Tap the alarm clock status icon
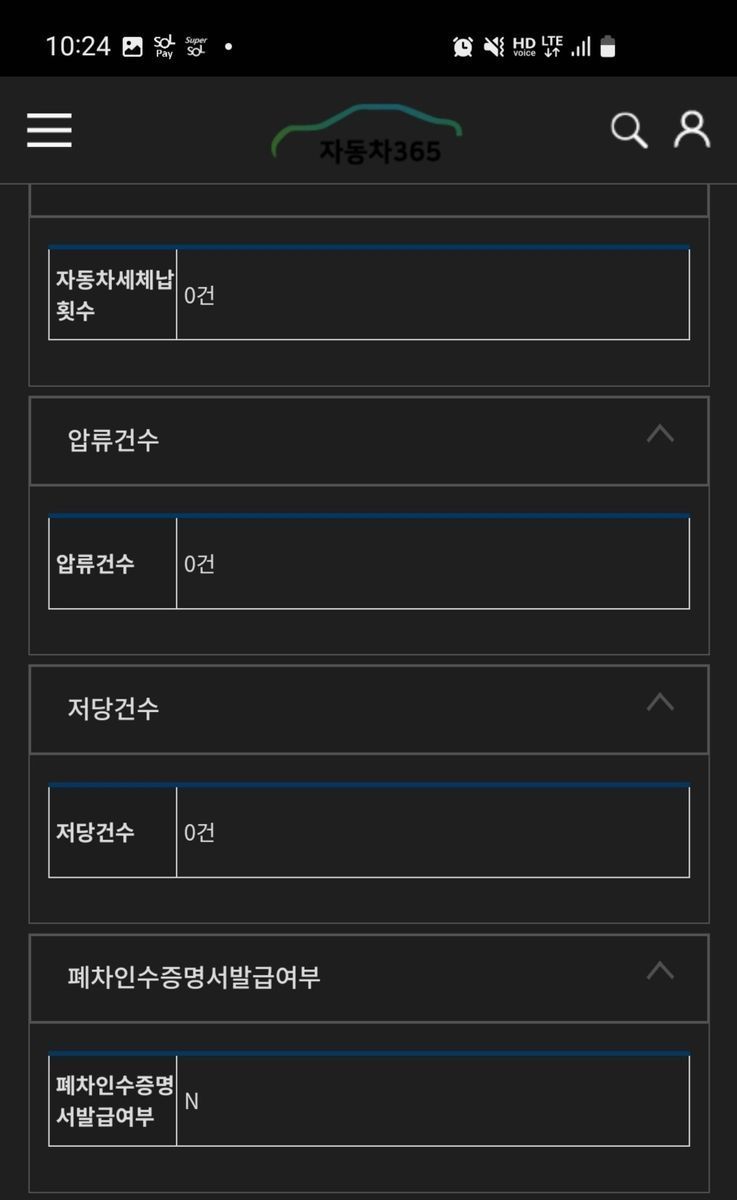 [463, 46]
